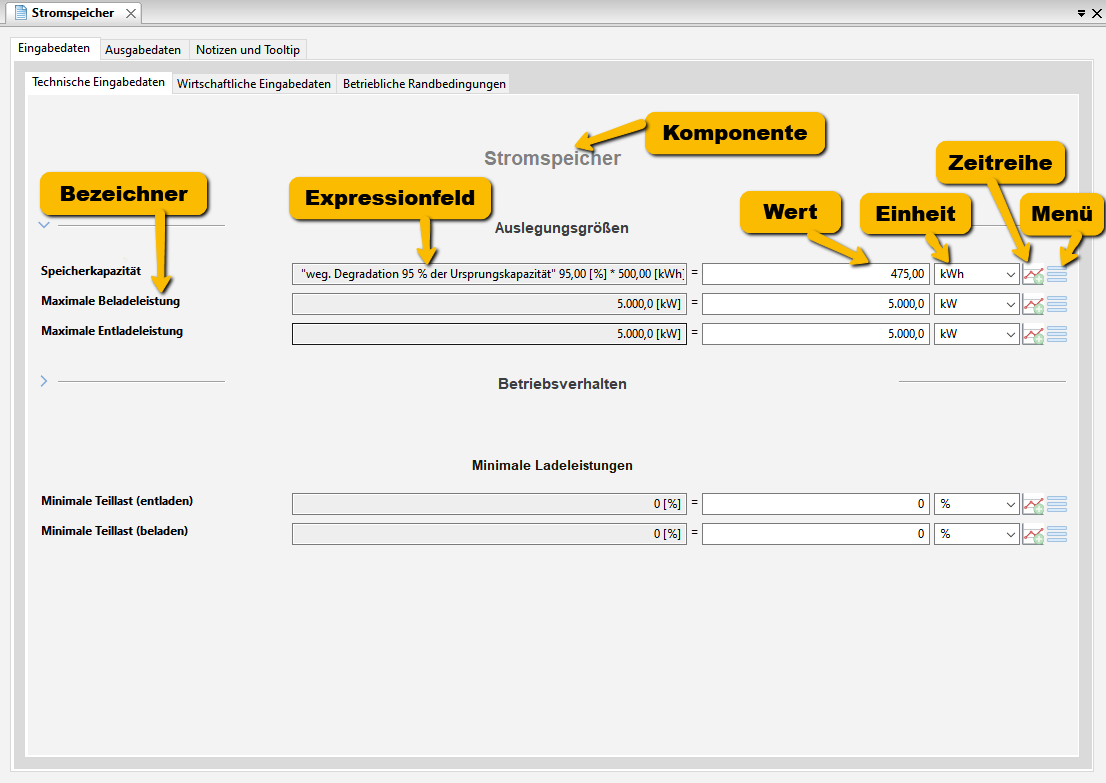Open menu icon for Maximale Beladeleistung row

point(1057,304)
